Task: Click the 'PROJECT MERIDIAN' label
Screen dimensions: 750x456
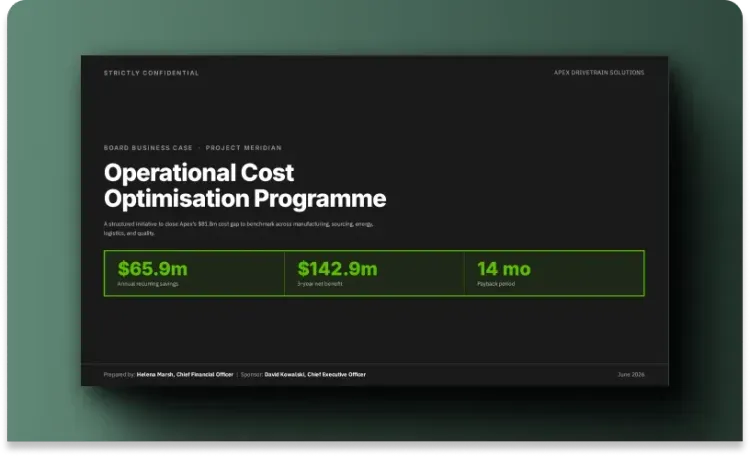Action: click(243, 148)
